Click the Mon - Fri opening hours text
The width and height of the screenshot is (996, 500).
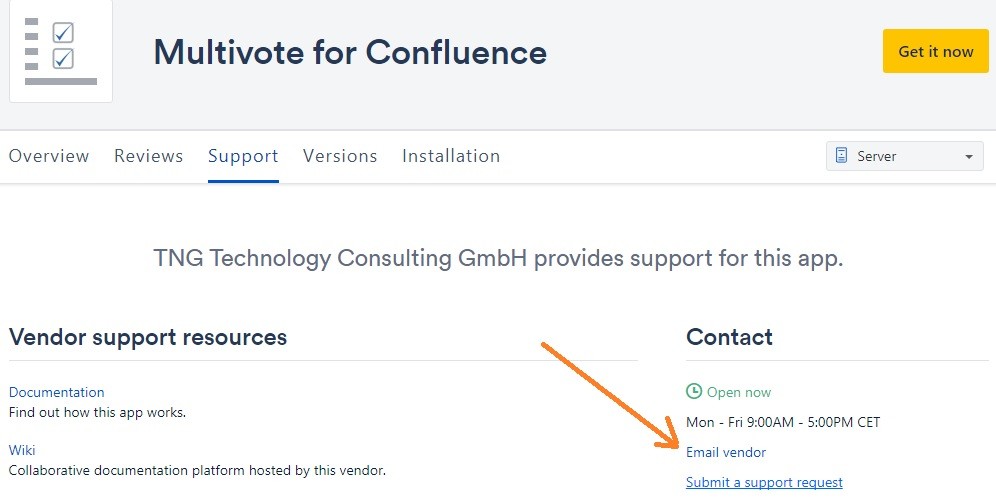[783, 422]
